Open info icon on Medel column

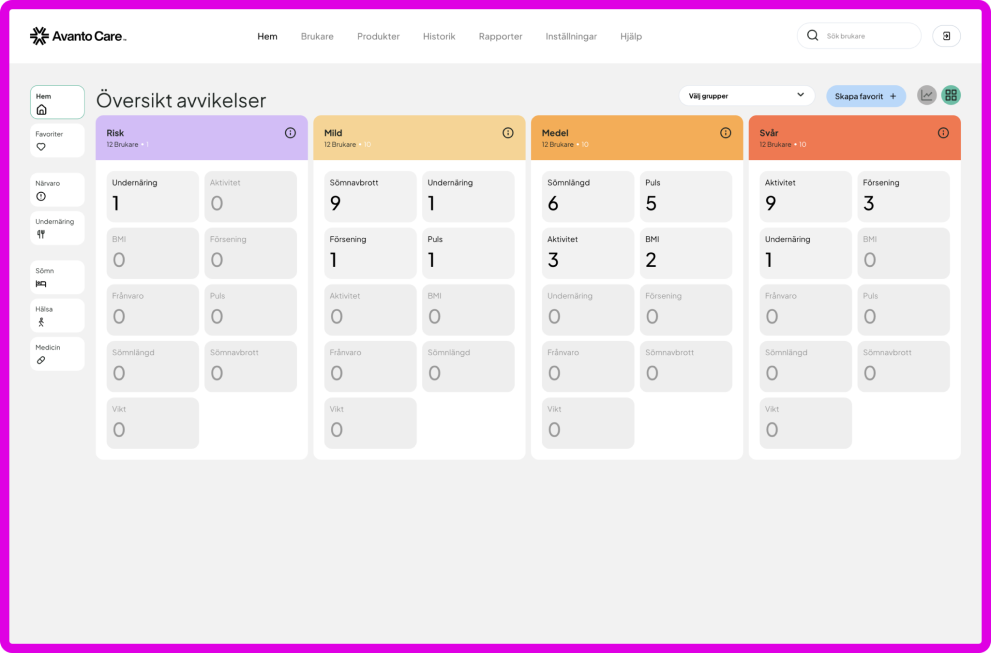click(726, 133)
